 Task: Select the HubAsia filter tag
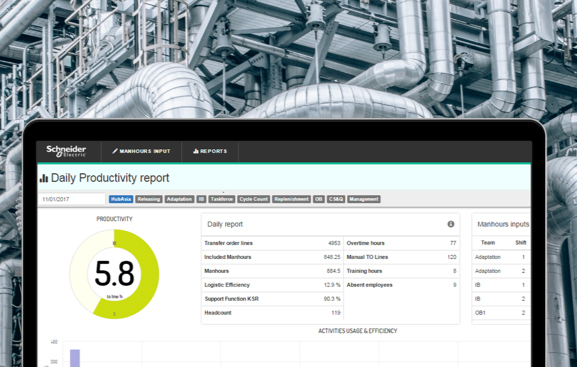point(121,199)
